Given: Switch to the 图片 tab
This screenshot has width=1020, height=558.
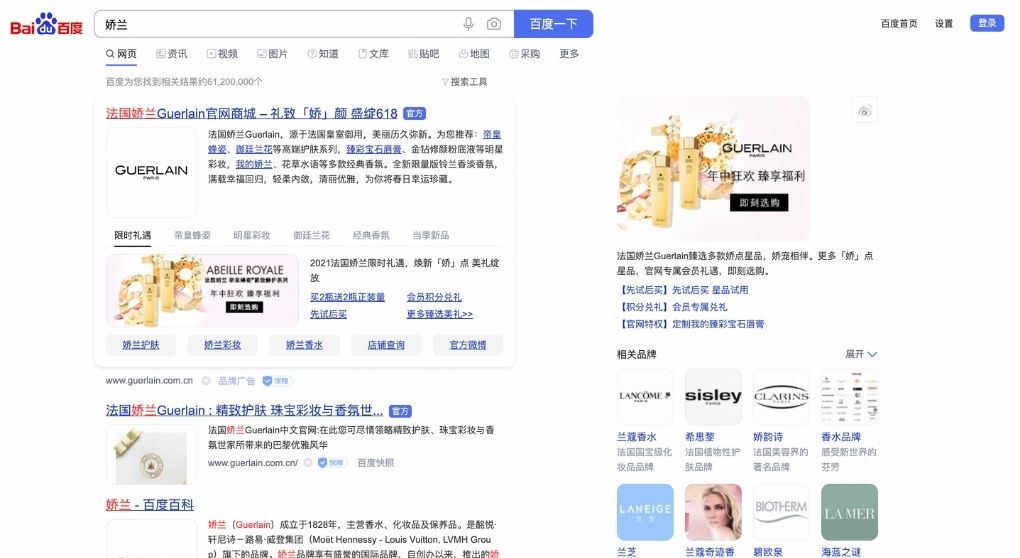Looking at the screenshot, I should (x=272, y=54).
